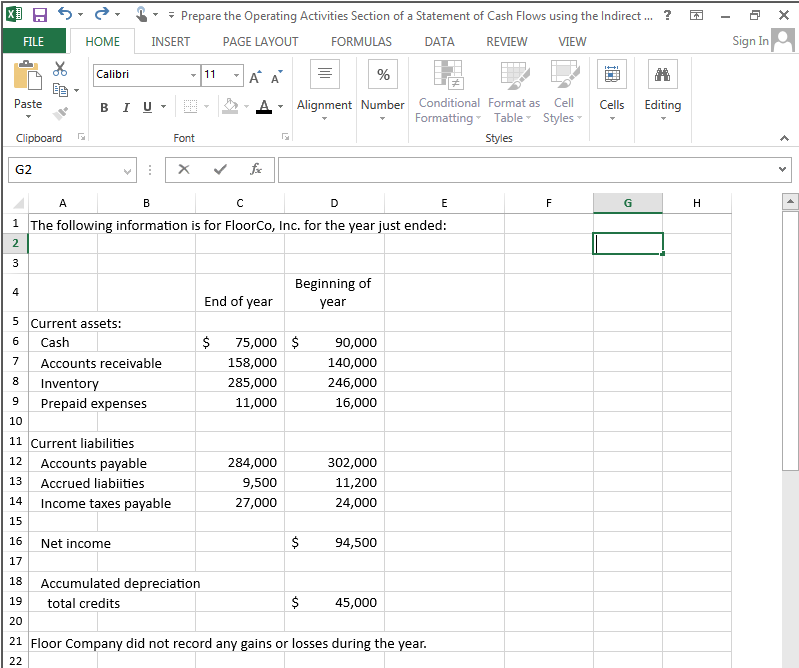Switch to the DATA tab

click(x=439, y=42)
